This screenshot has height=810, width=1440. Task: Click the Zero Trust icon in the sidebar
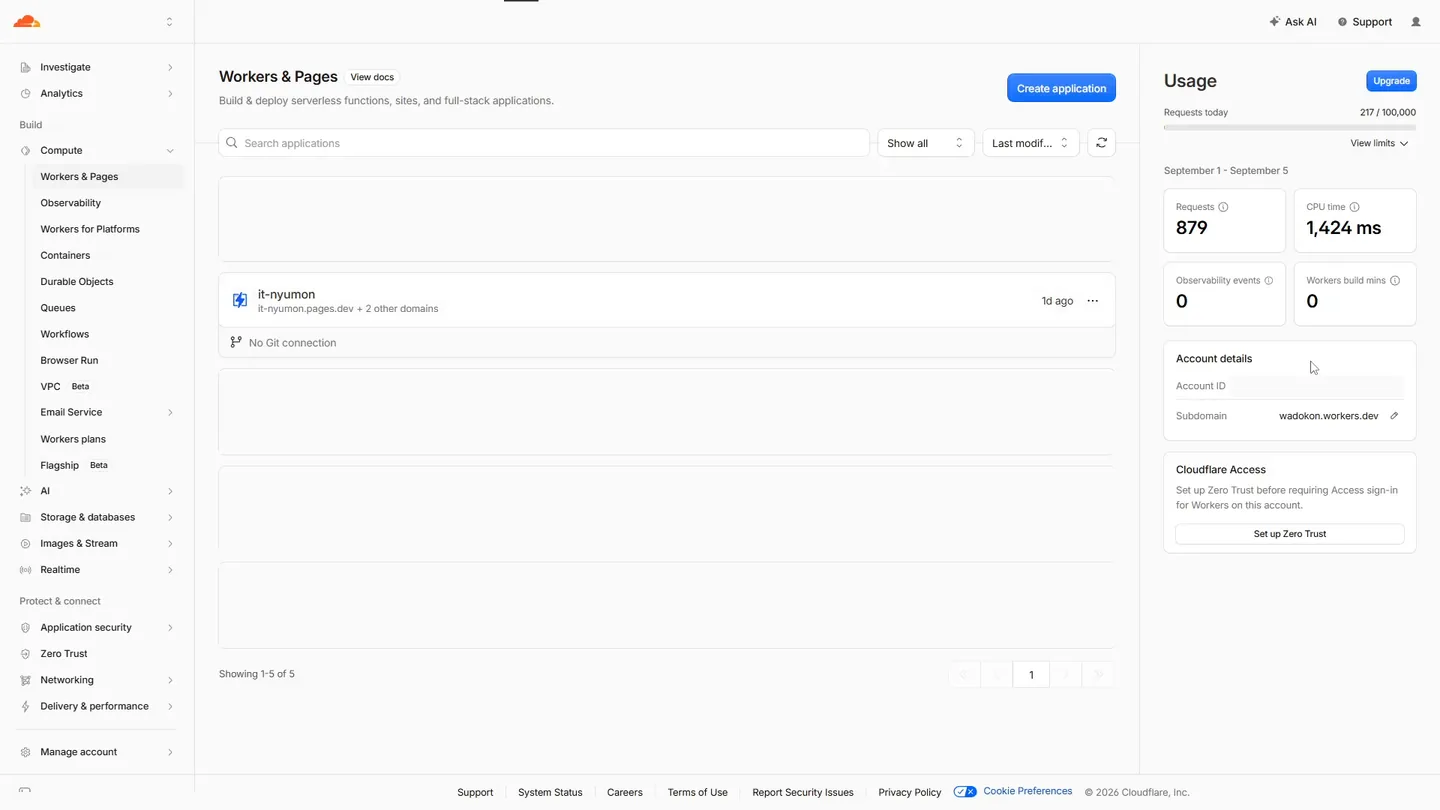(25, 654)
